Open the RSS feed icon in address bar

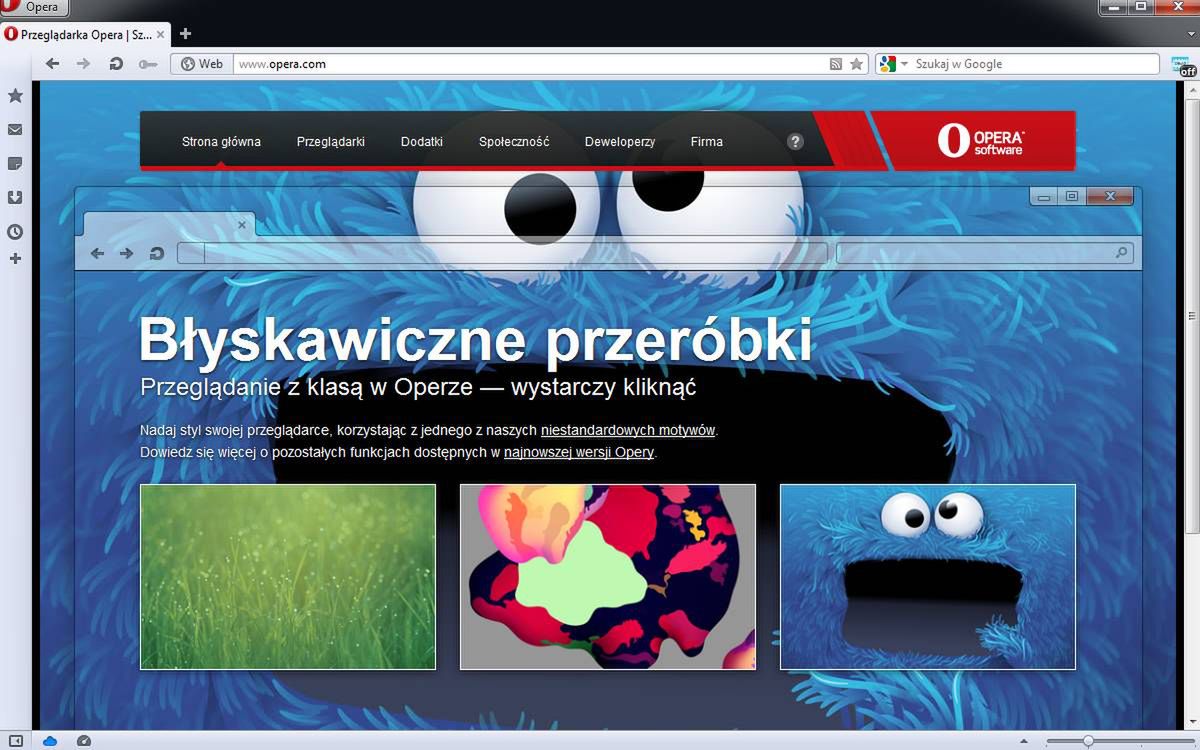836,64
